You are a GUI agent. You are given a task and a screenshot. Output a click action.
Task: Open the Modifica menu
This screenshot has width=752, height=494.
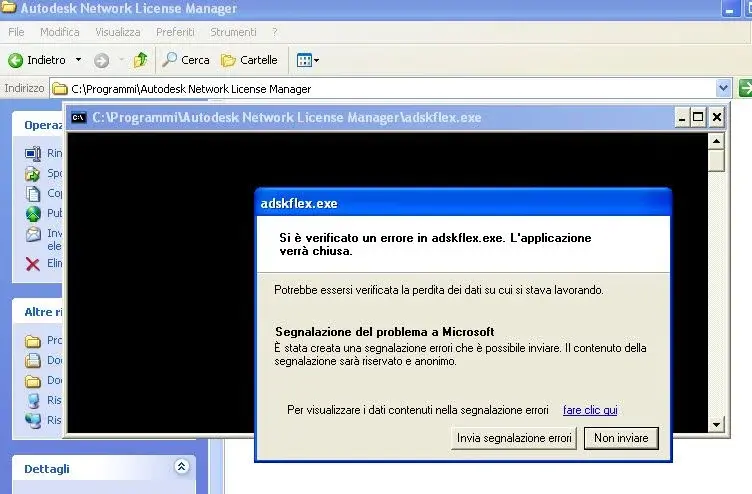coord(59,32)
